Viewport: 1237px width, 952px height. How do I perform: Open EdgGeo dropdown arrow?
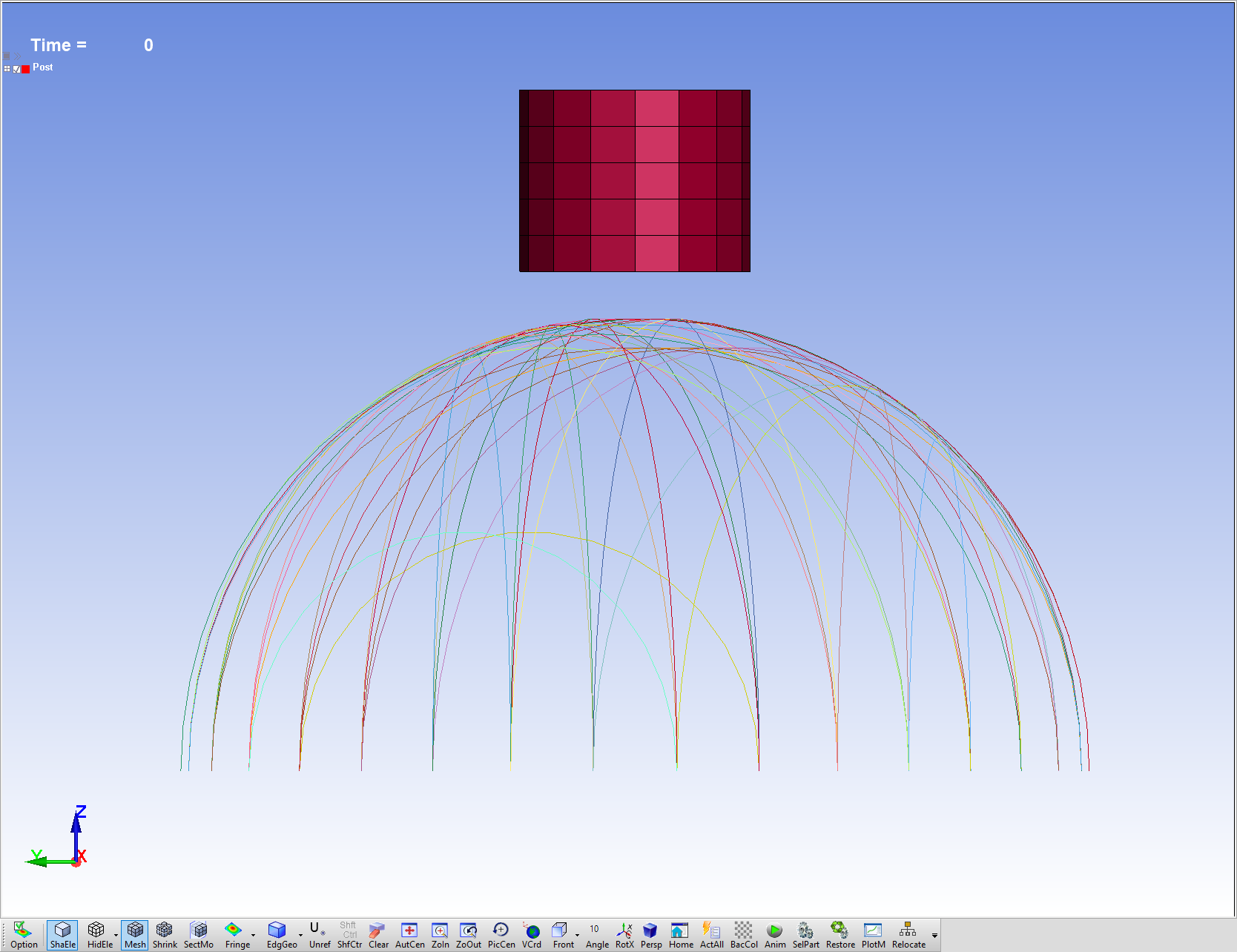click(300, 935)
